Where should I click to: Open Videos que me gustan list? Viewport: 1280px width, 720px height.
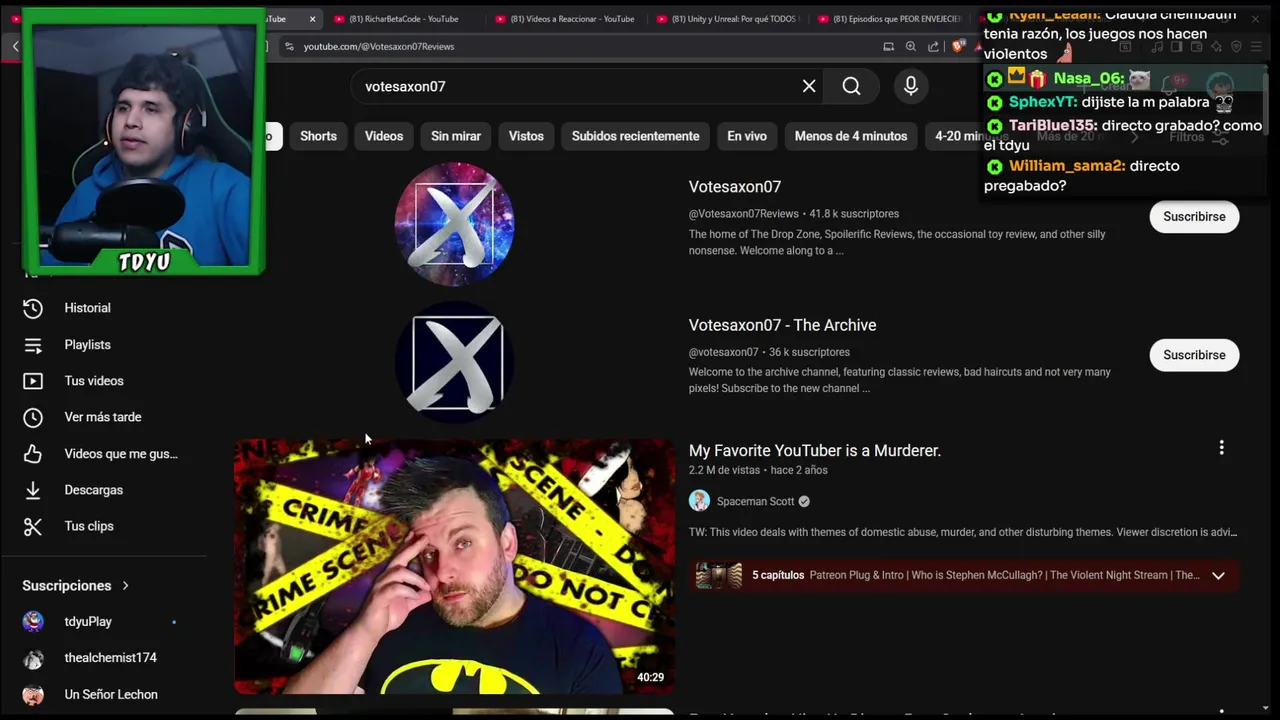point(120,454)
